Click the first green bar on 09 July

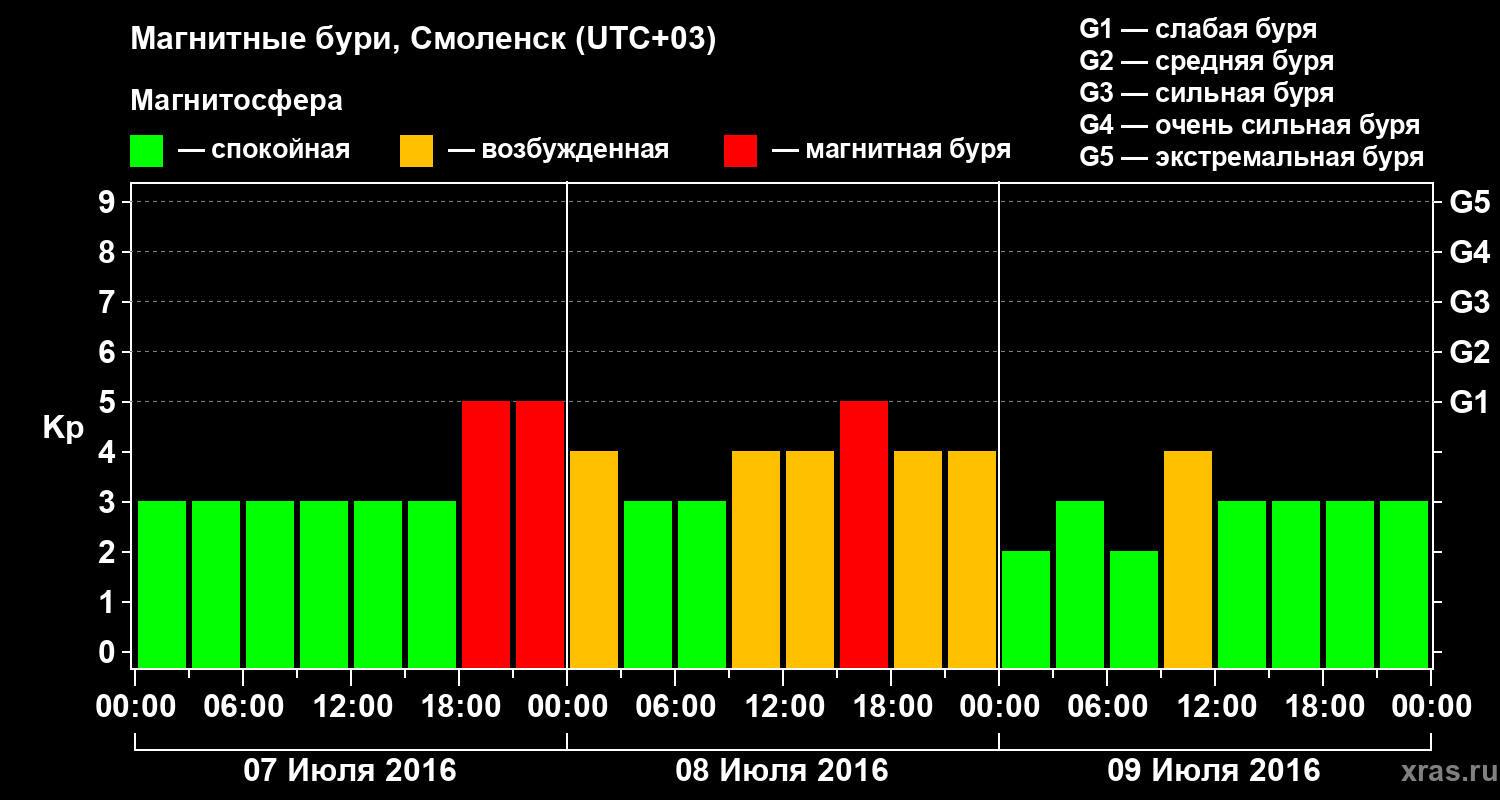1026,610
